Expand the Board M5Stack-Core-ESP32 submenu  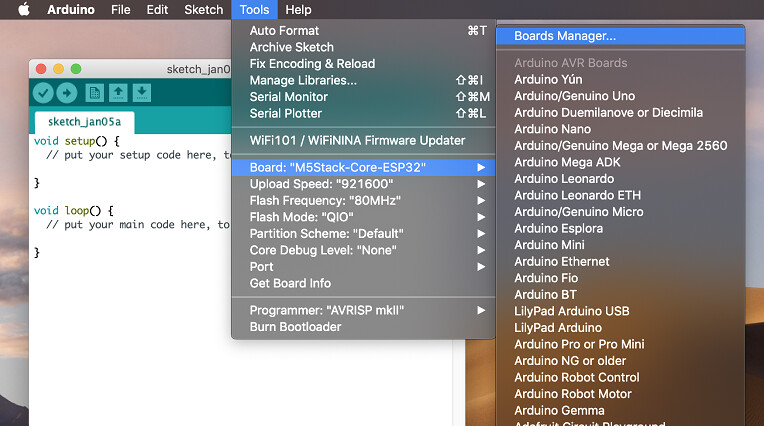[x=363, y=168]
